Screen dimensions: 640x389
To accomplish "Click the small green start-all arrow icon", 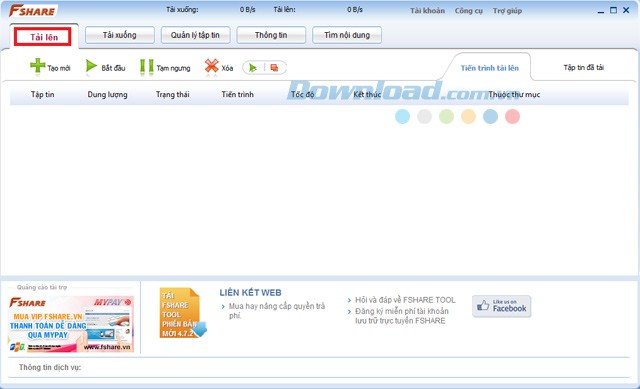I will click(253, 68).
